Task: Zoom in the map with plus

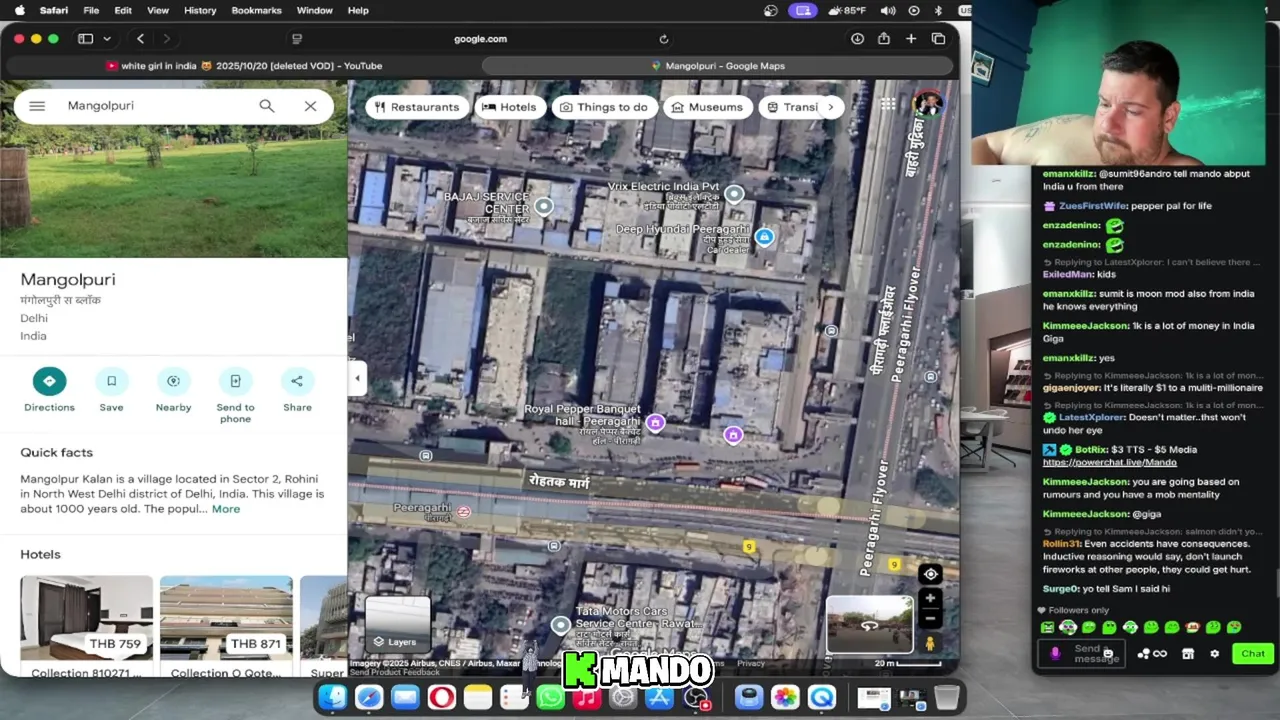Action: point(930,598)
